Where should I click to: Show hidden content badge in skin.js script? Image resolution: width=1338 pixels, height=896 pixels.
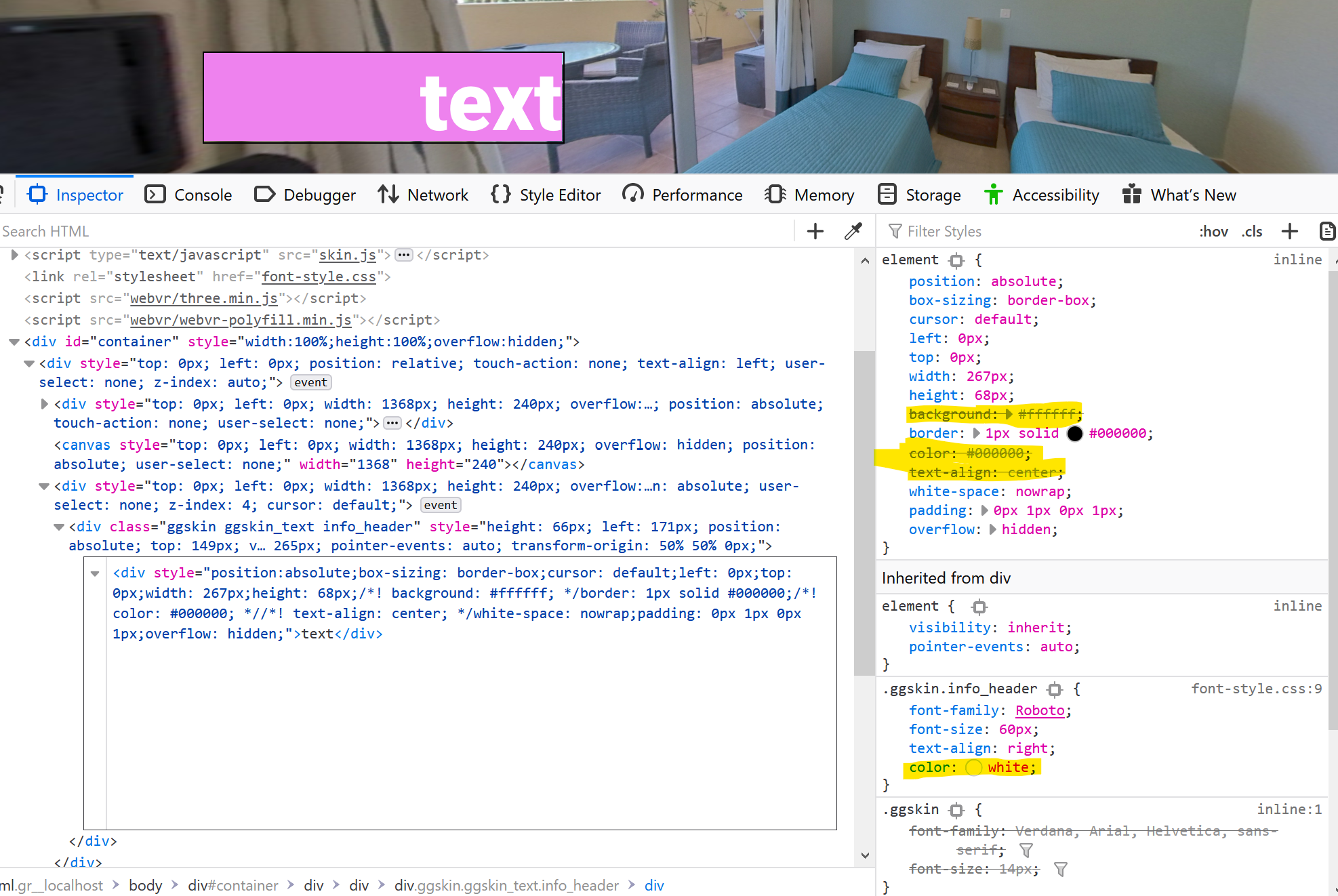404,255
